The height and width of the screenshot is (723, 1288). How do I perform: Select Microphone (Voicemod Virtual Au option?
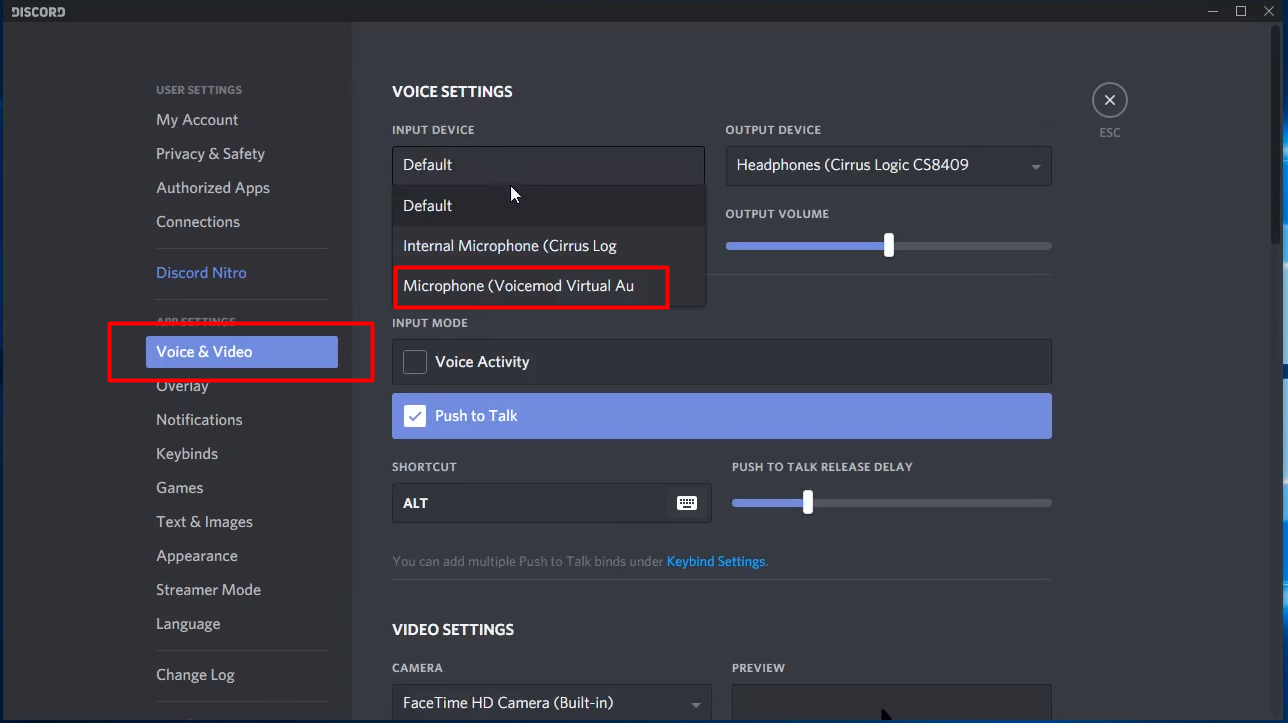tap(548, 286)
